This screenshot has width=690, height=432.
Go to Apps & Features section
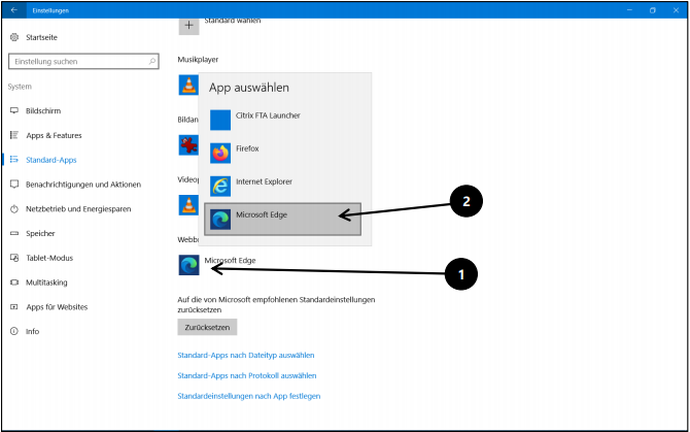pos(53,135)
